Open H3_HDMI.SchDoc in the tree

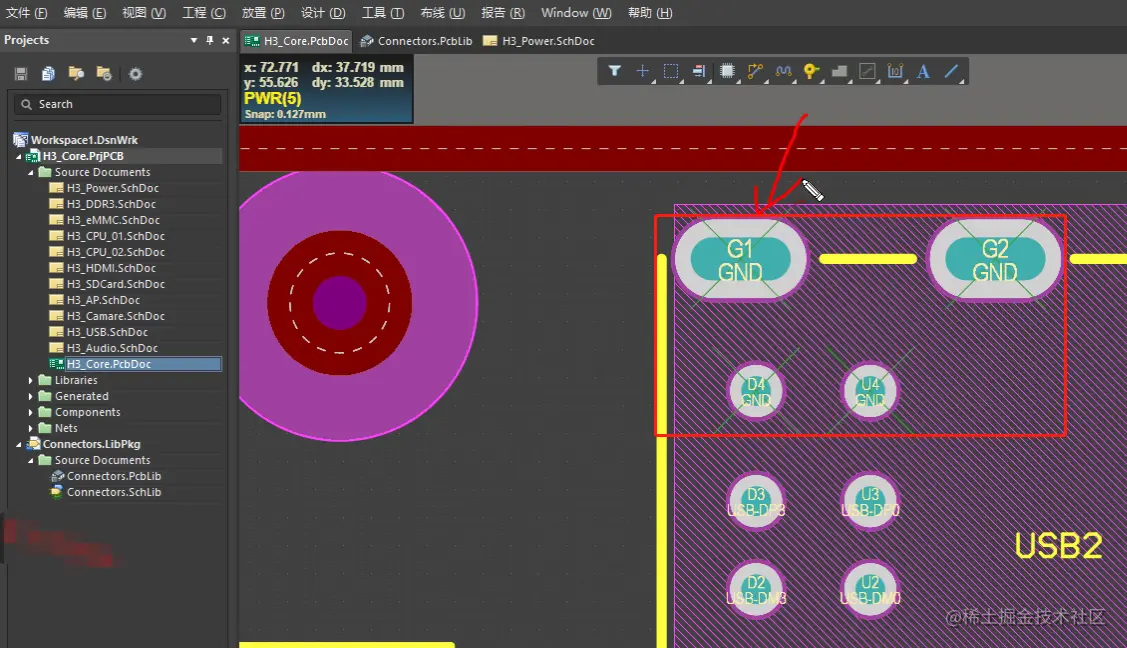click(111, 268)
